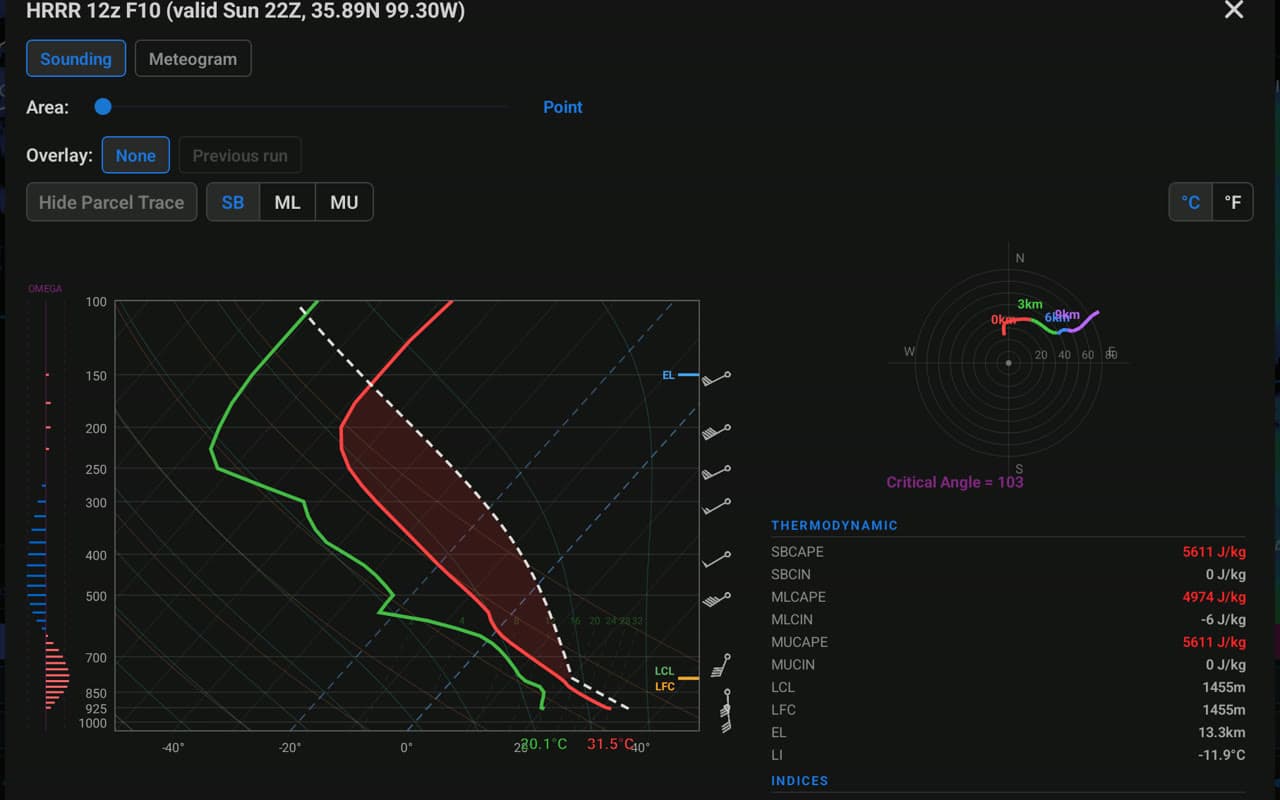Switch temperature units to °C
1280x800 pixels.
click(1190, 202)
